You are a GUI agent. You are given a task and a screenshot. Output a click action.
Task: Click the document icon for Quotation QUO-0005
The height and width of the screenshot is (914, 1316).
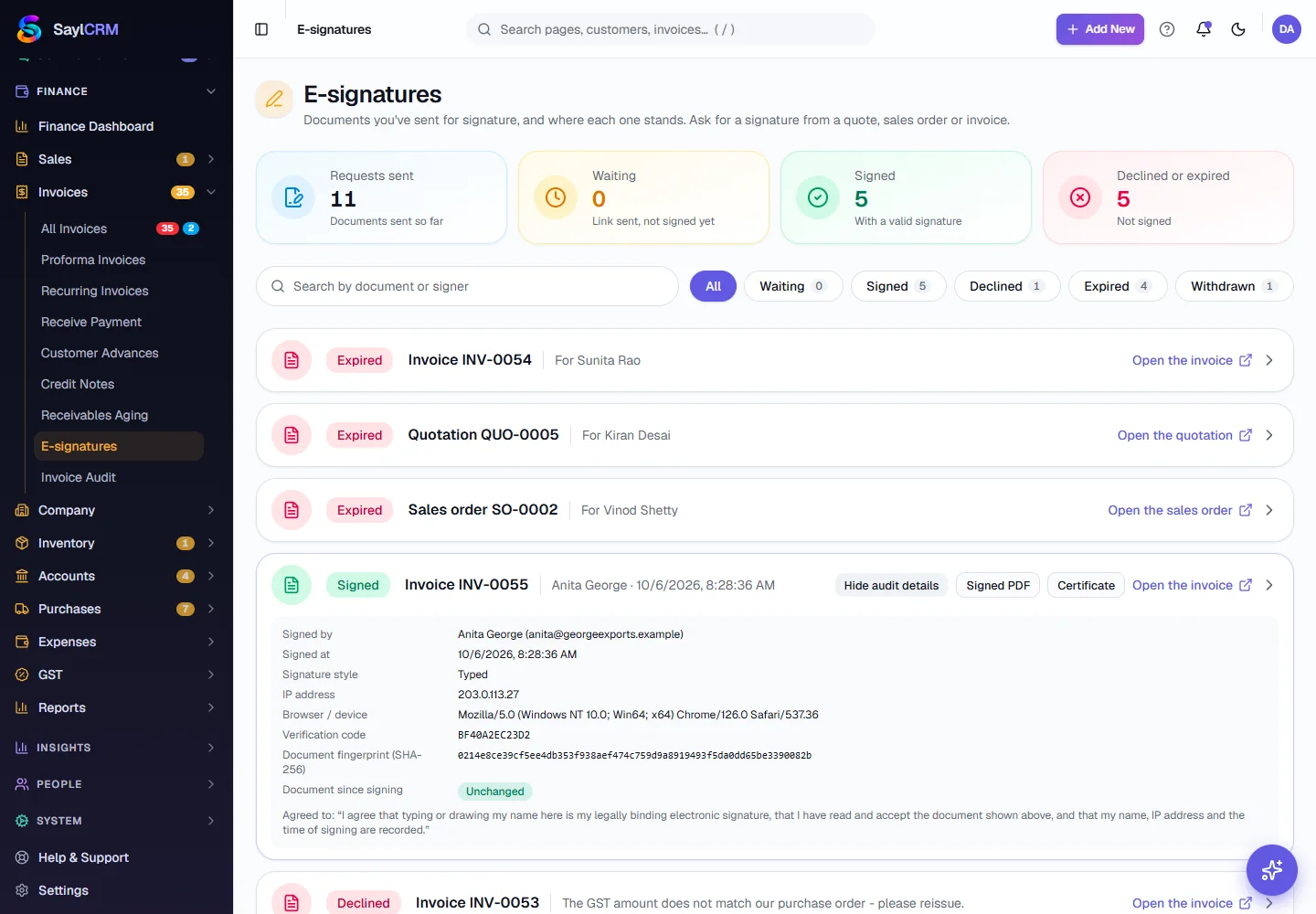tap(292, 435)
